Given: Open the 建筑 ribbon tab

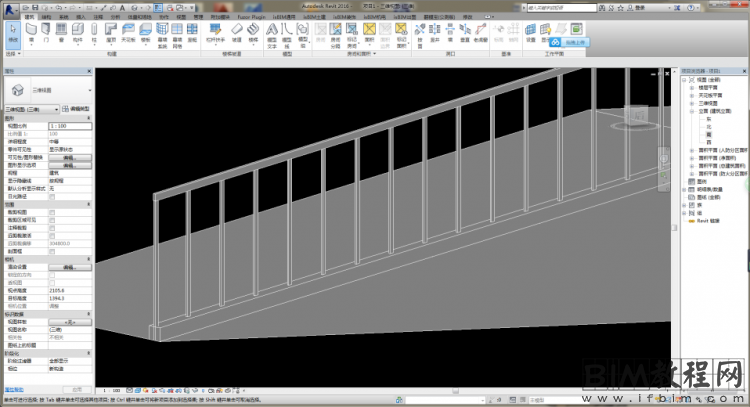Looking at the screenshot, I should tap(30, 17).
